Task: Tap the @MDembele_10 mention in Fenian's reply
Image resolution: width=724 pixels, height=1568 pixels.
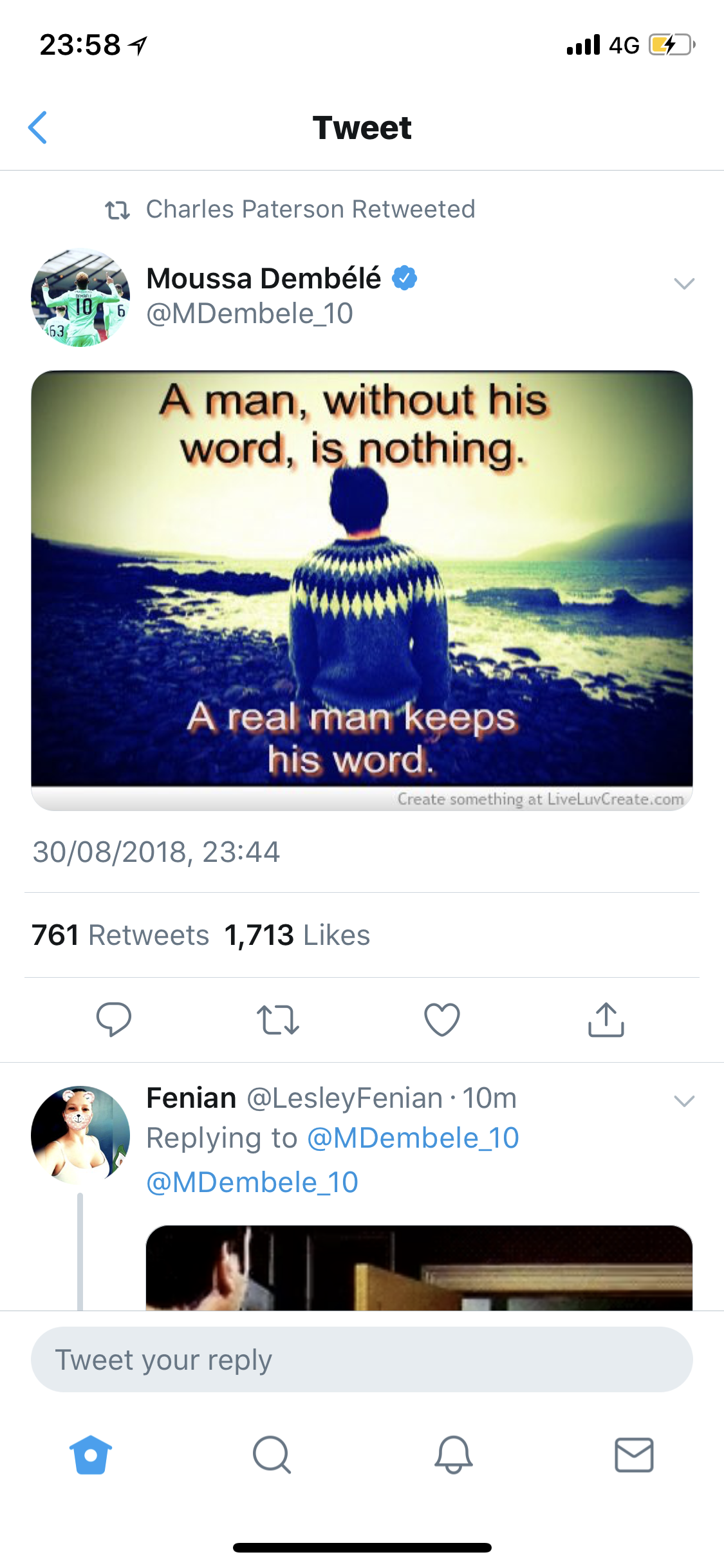Action: tap(252, 1182)
